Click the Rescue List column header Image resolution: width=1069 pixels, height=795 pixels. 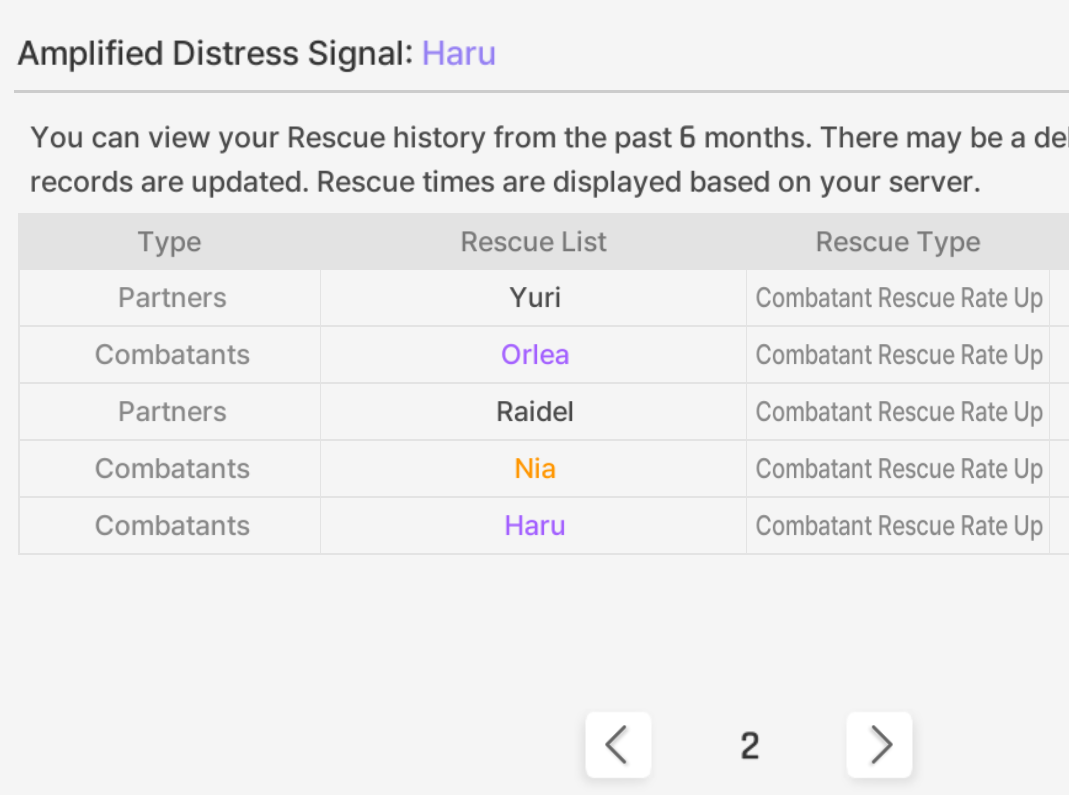click(533, 242)
